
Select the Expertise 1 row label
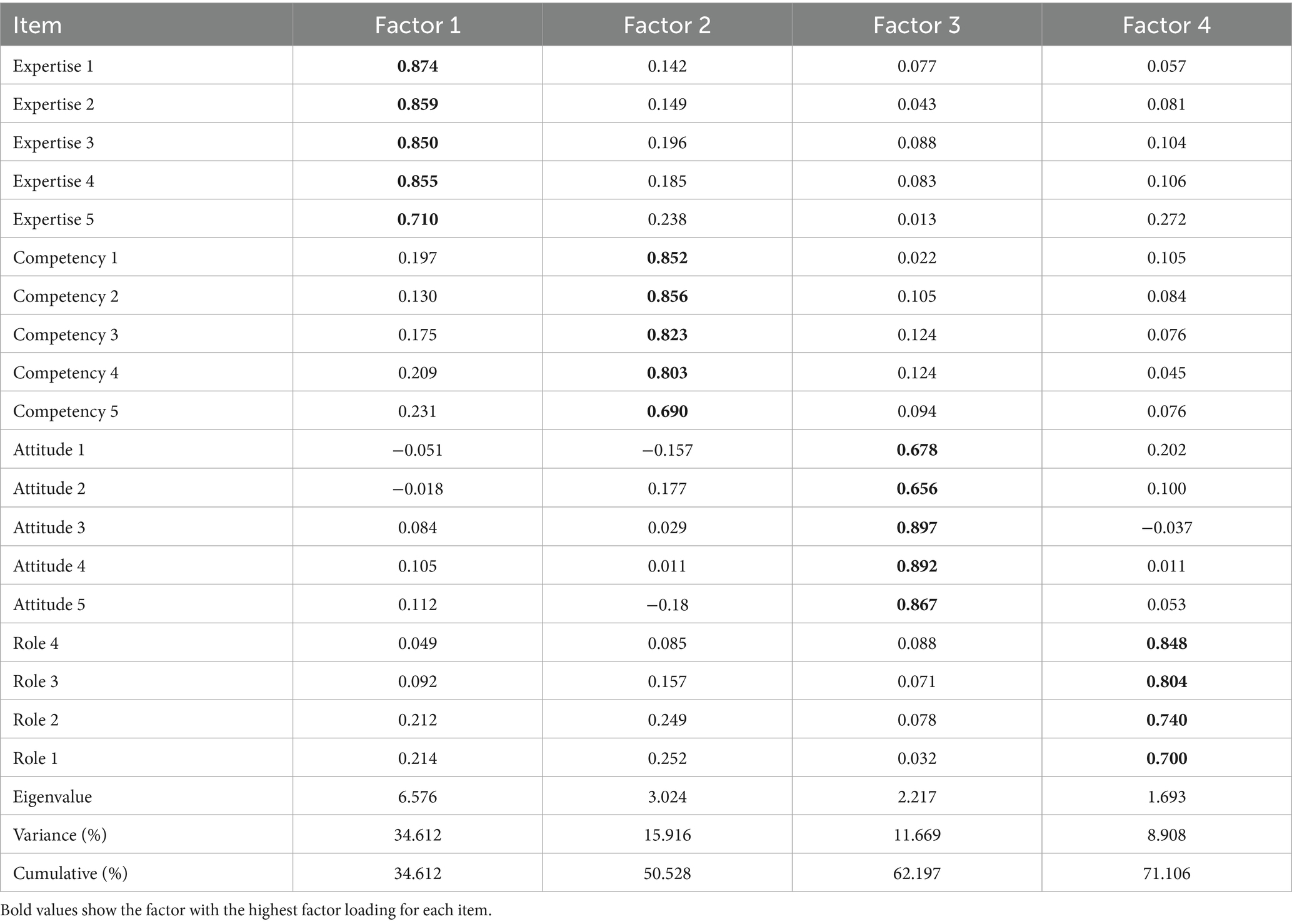click(53, 66)
